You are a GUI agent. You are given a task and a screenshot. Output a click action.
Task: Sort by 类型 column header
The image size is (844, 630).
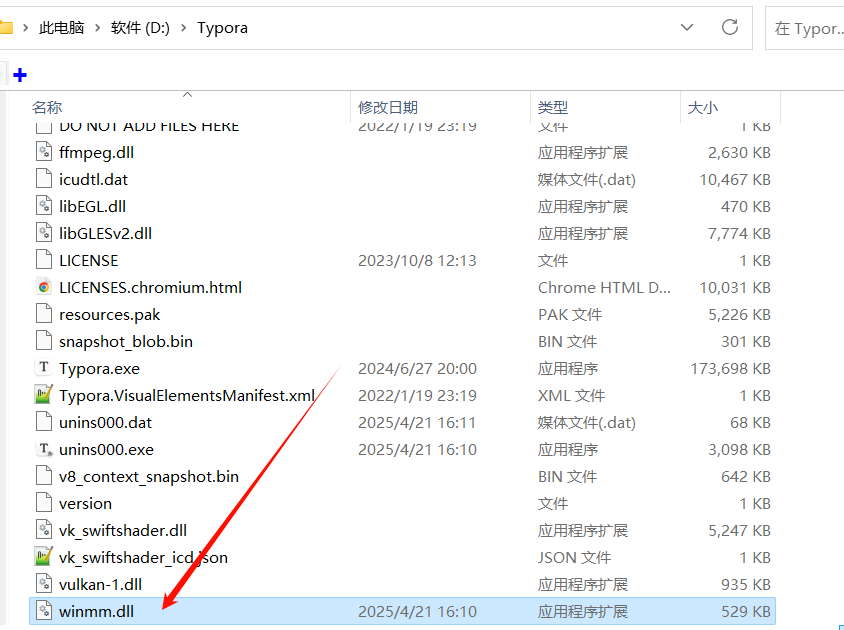tap(553, 108)
